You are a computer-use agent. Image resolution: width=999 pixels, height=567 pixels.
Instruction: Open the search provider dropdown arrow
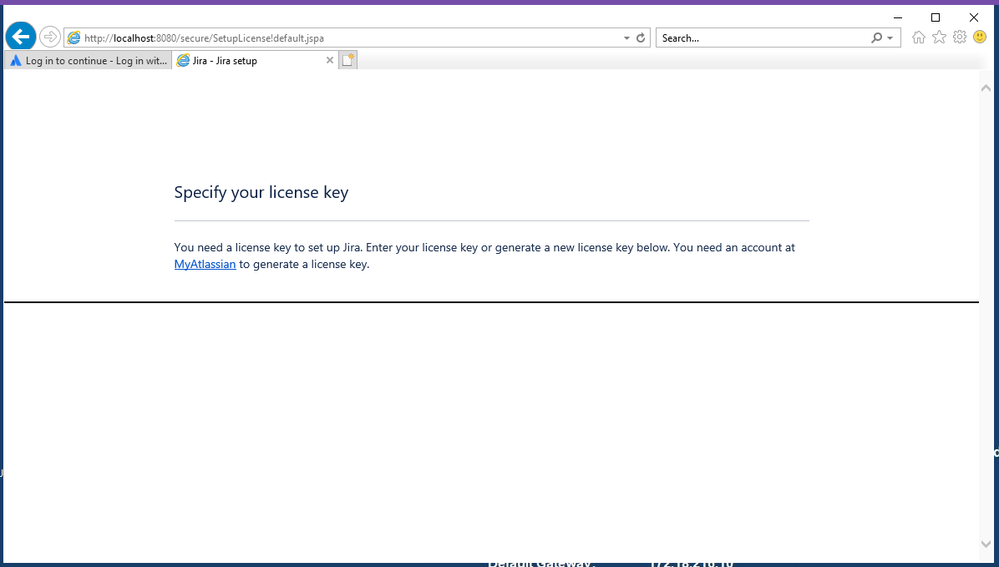(x=890, y=38)
